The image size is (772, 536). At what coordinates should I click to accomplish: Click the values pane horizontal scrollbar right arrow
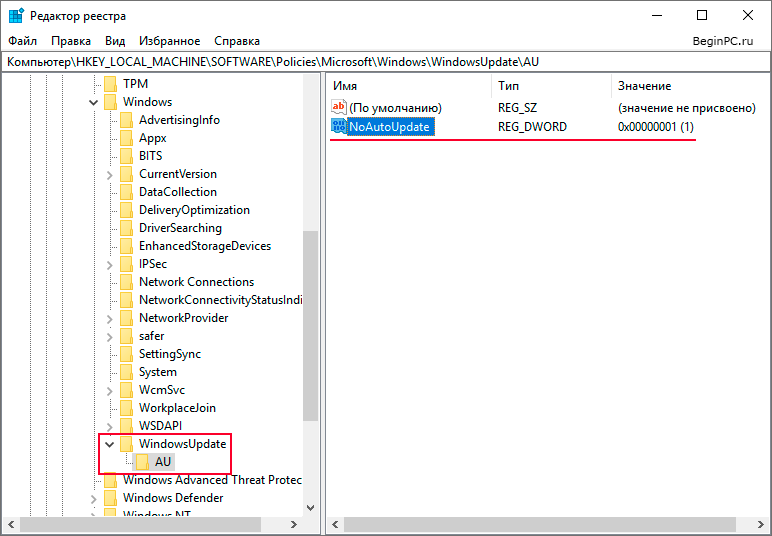(x=761, y=524)
